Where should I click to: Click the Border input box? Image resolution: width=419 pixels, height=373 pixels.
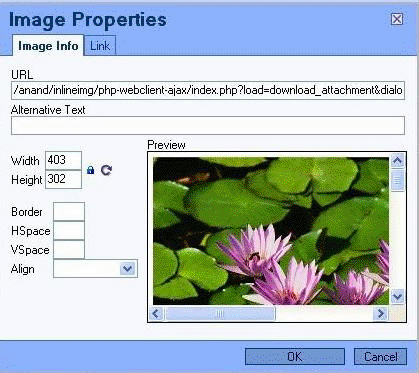point(69,212)
